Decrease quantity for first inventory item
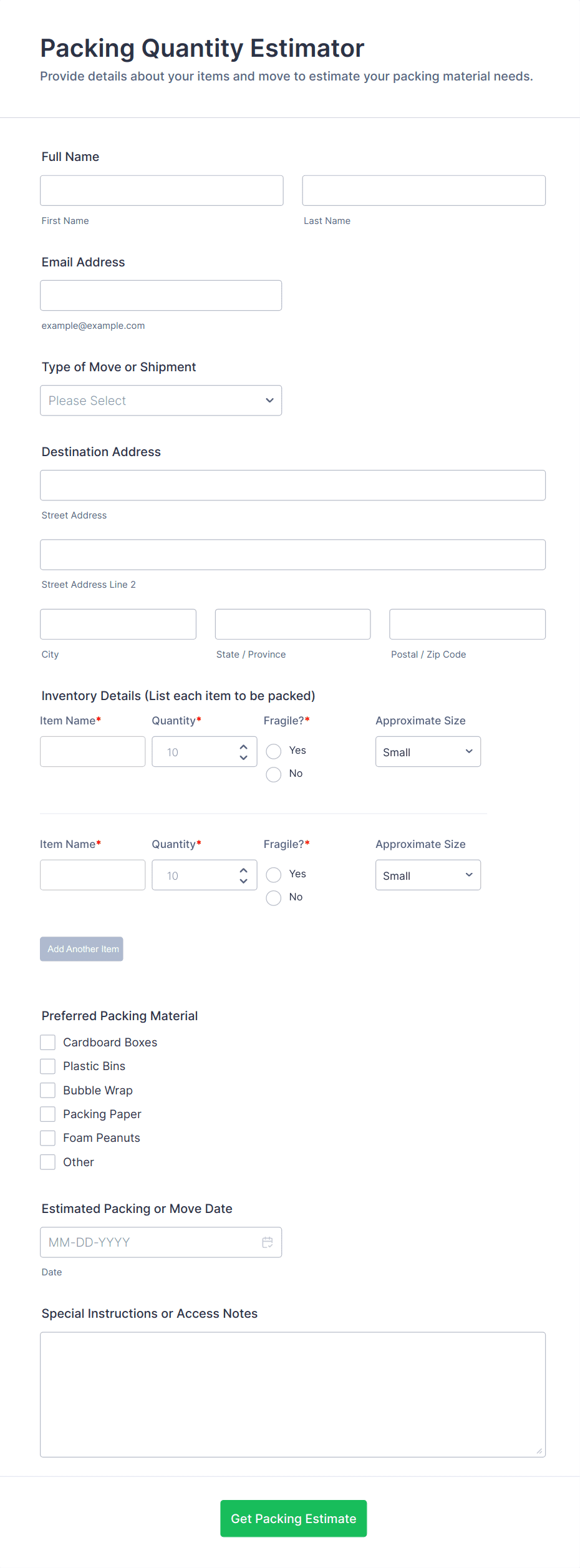 243,757
